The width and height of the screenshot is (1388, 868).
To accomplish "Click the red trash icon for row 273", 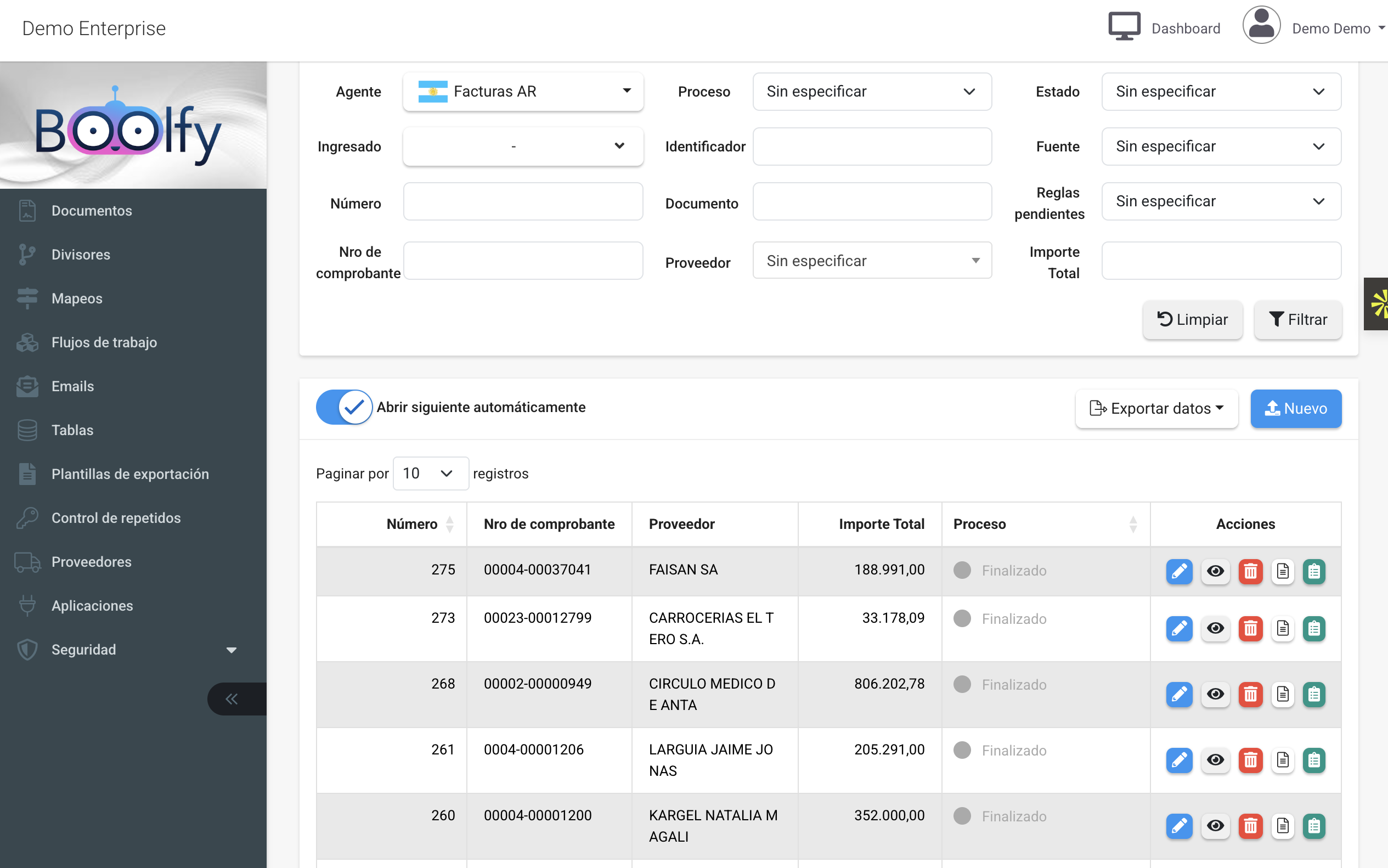I will coord(1250,629).
